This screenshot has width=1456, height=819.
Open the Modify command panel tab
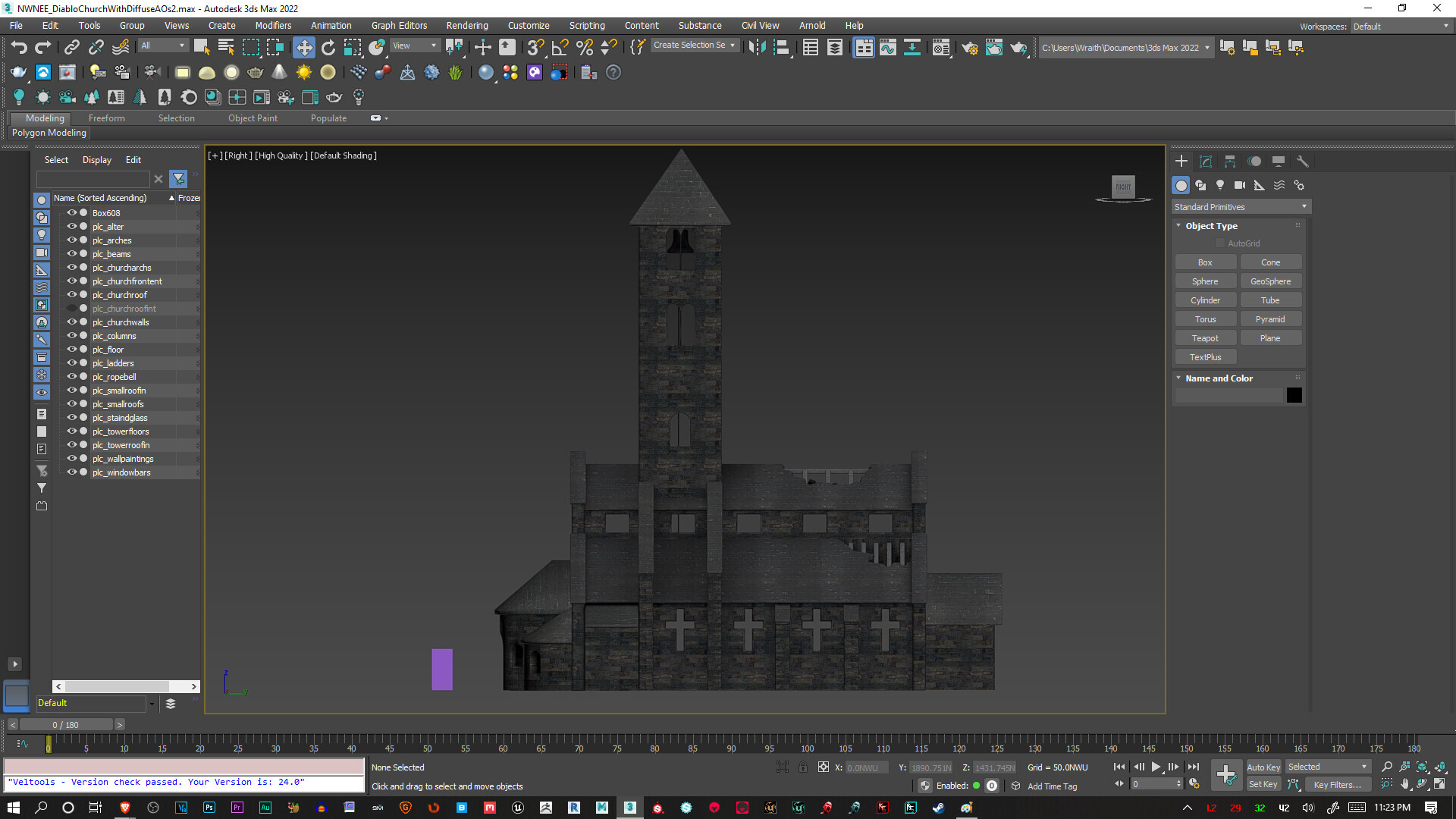(1206, 162)
